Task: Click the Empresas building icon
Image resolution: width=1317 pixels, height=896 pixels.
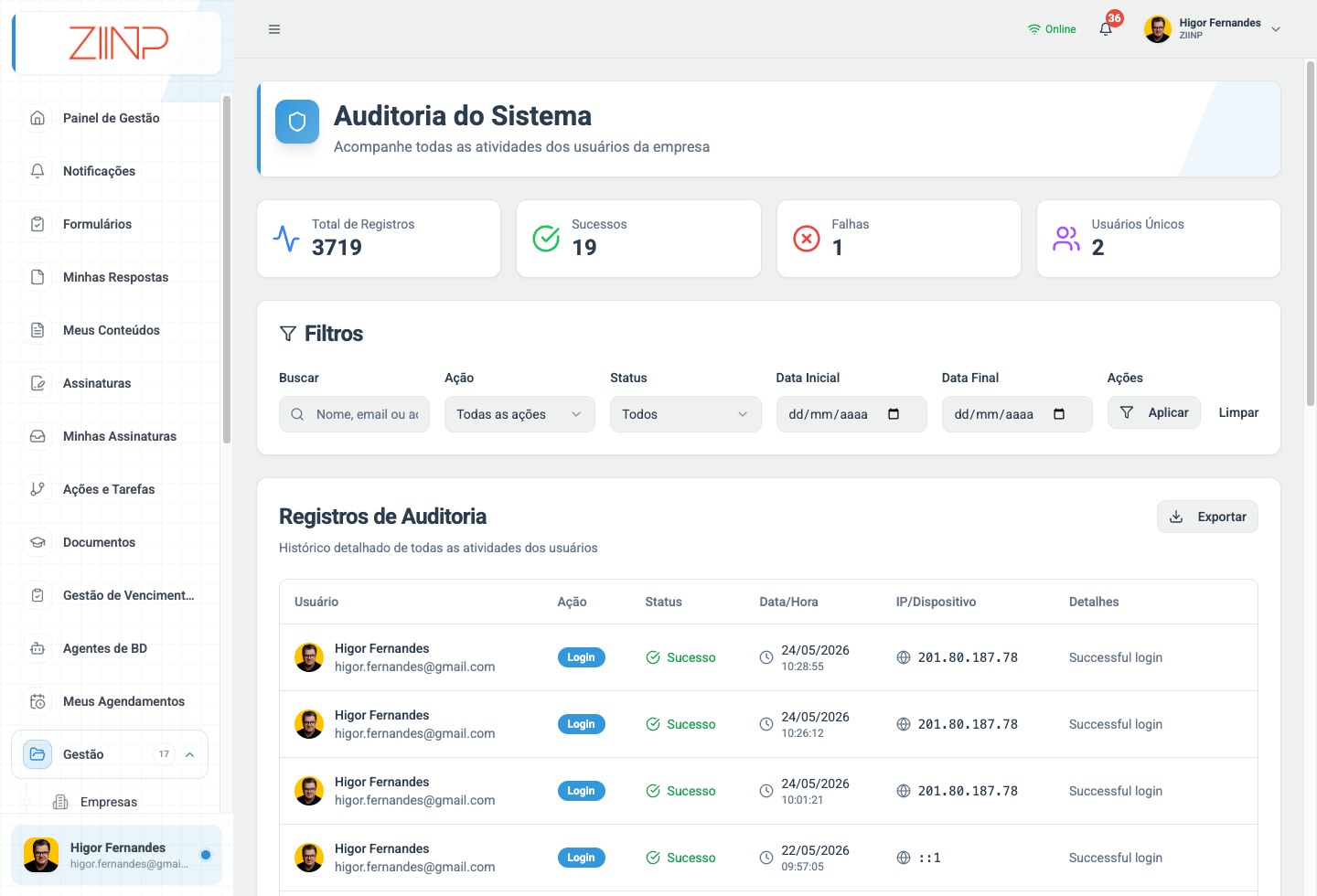Action: tap(60, 802)
